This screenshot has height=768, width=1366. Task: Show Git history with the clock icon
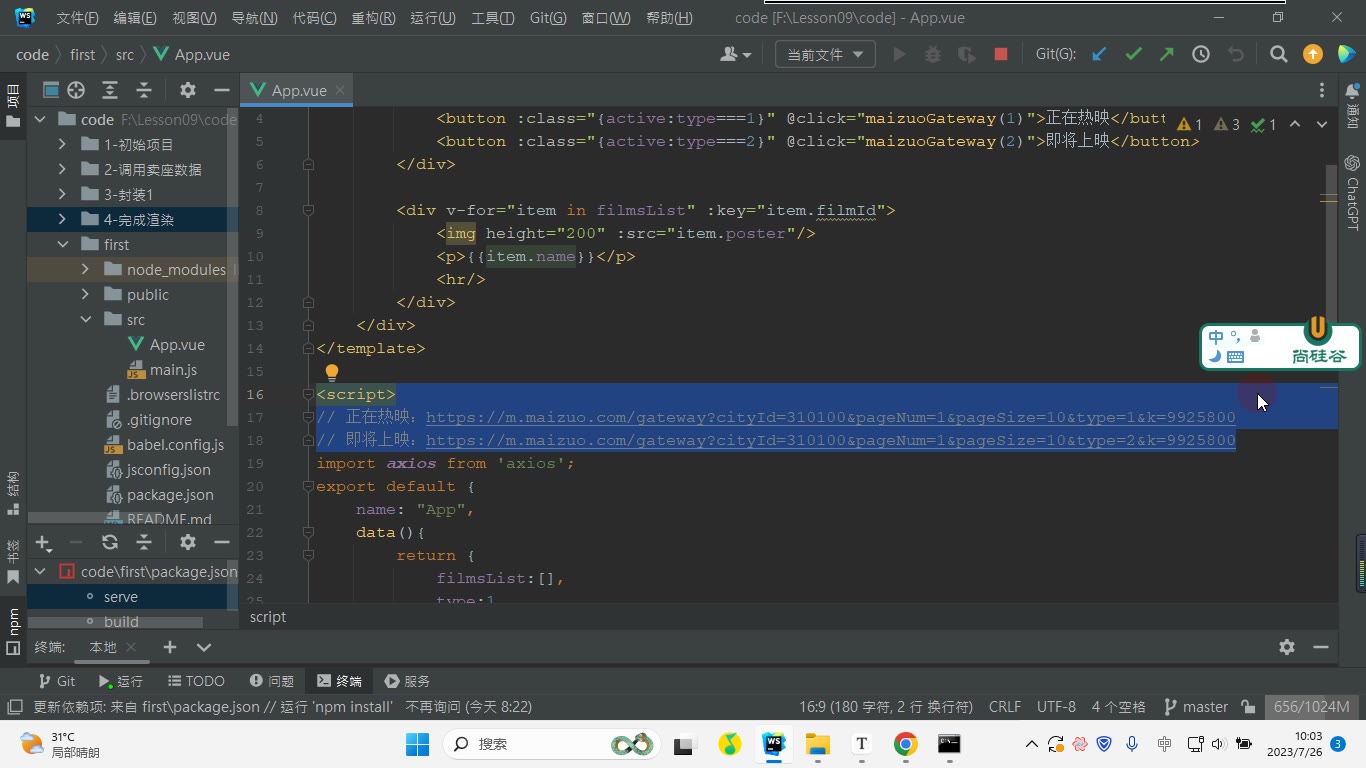[x=1201, y=55]
